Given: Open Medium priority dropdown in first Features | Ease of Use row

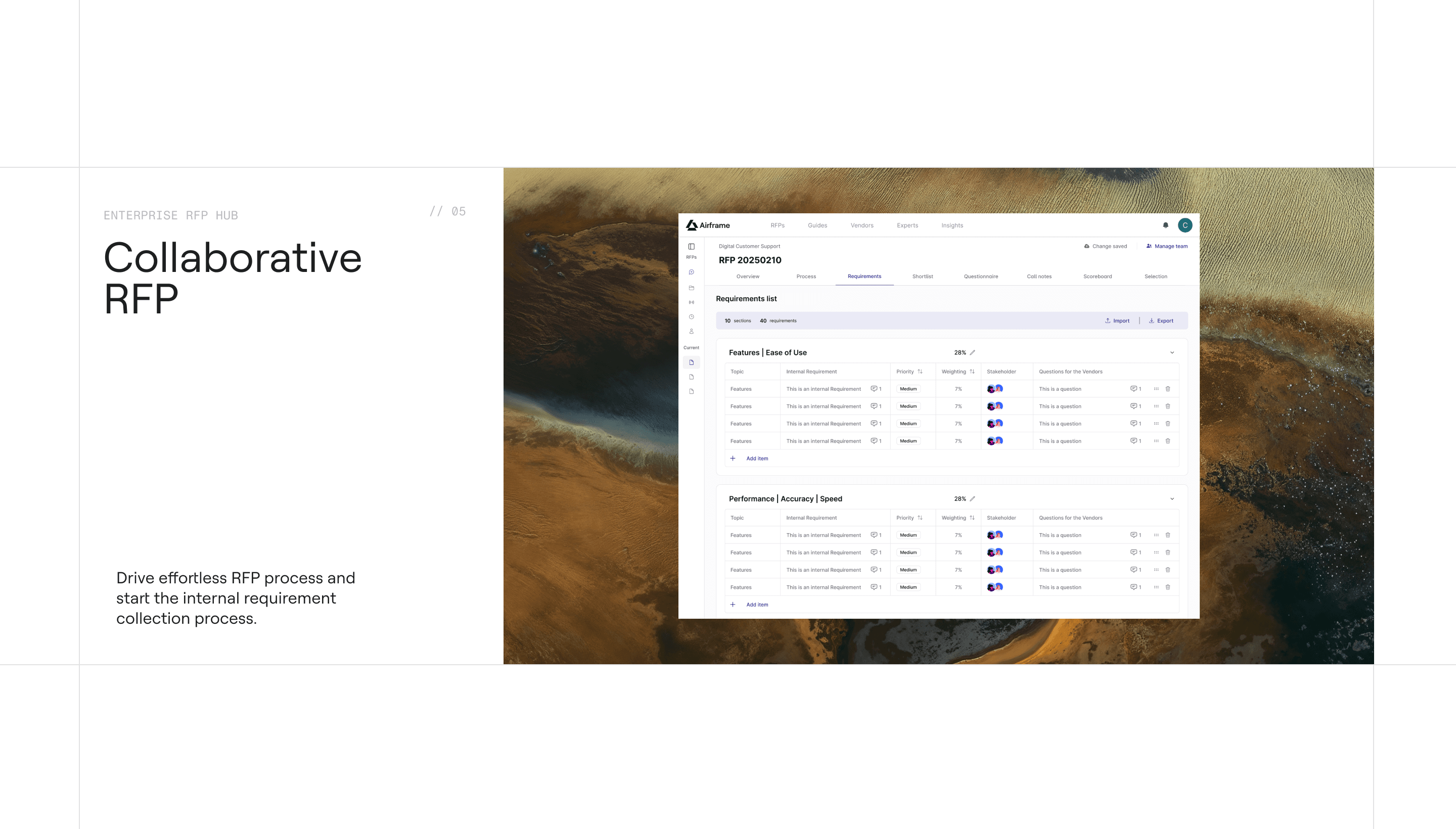Looking at the screenshot, I should click(x=908, y=389).
